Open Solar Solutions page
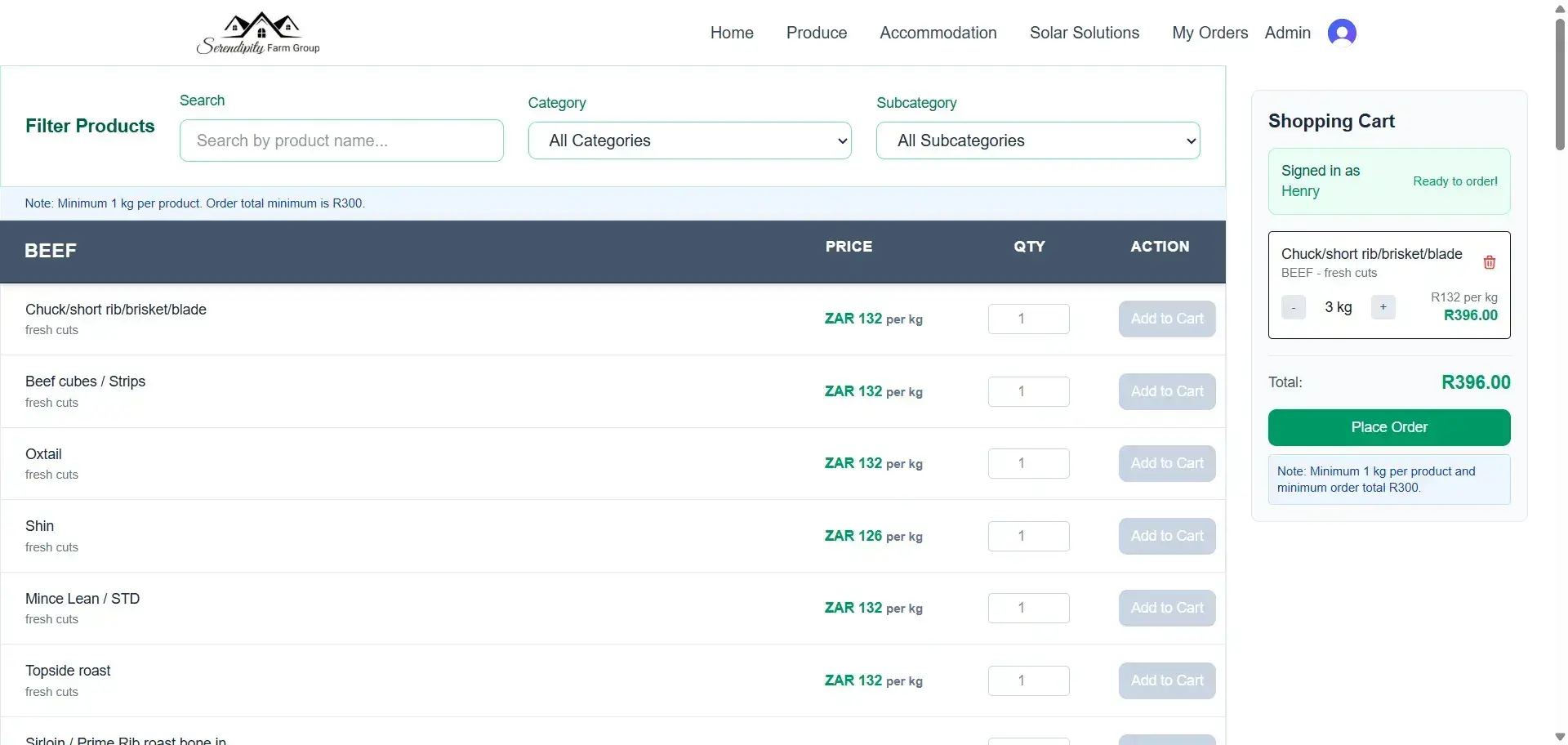 pyautogui.click(x=1084, y=33)
